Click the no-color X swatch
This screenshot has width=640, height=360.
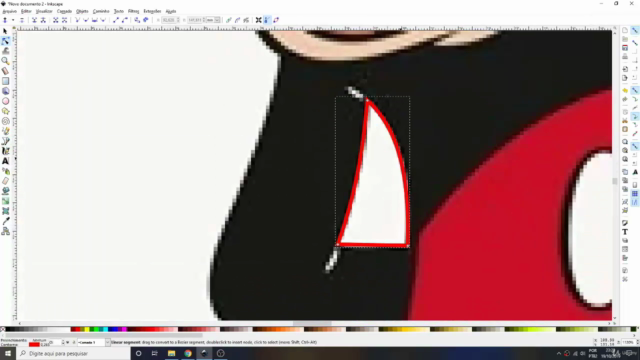point(3,329)
